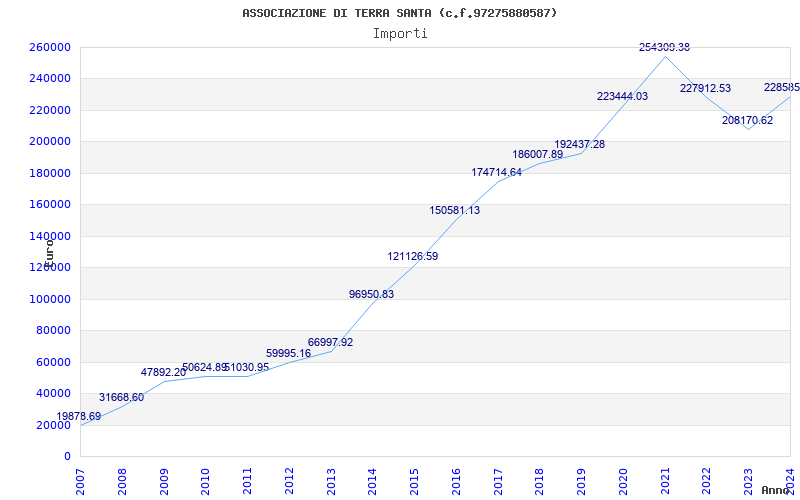Select data label 192437.28

580,144
